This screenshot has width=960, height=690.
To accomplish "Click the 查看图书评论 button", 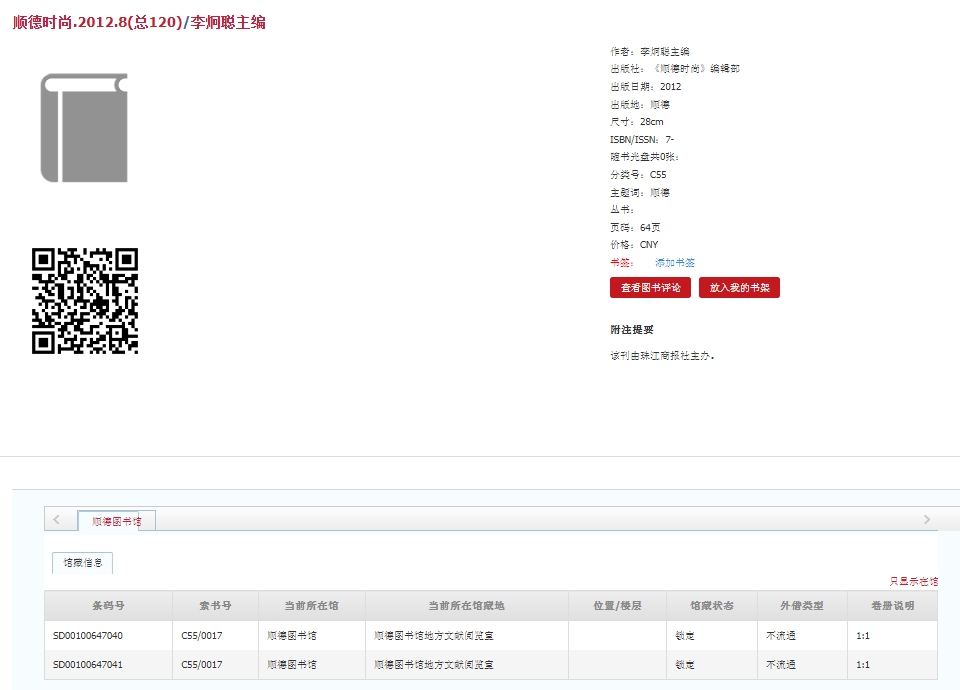I will 650,288.
